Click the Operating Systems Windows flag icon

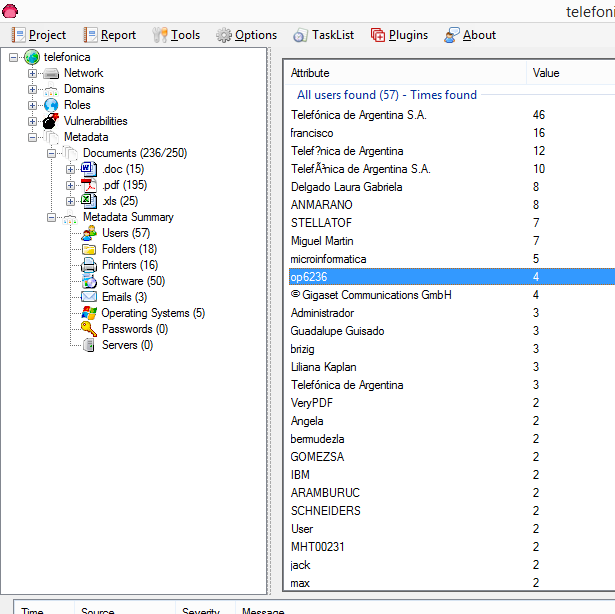(x=89, y=313)
